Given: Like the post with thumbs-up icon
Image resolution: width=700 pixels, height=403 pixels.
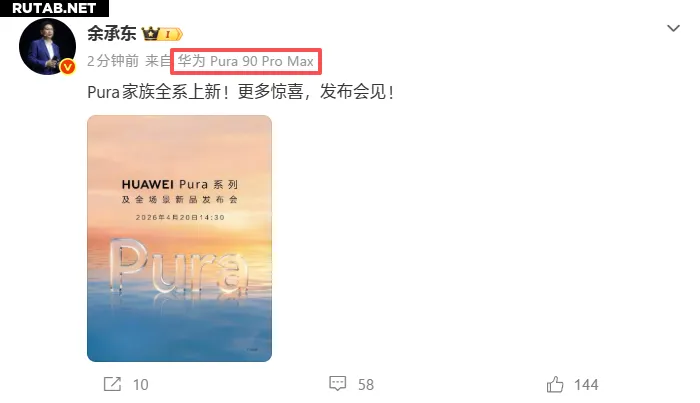Looking at the screenshot, I should point(555,384).
